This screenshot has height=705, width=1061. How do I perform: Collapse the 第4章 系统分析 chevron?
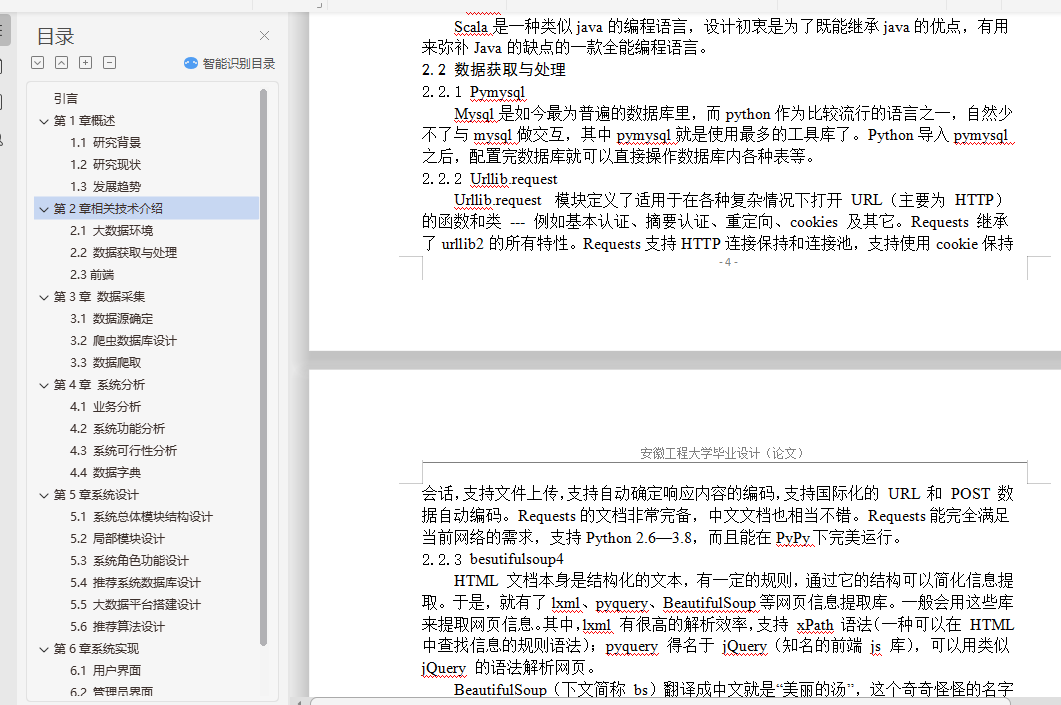pyautogui.click(x=44, y=385)
